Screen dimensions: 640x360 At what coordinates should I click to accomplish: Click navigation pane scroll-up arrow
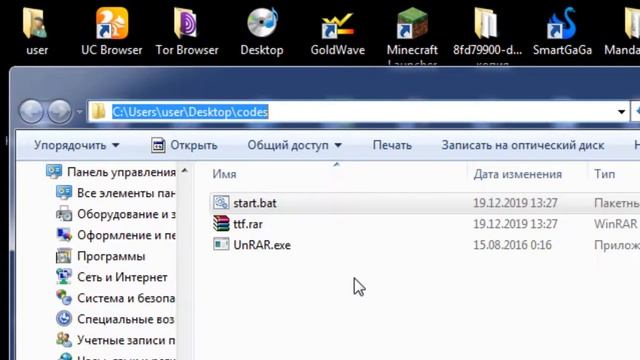pyautogui.click(x=184, y=171)
